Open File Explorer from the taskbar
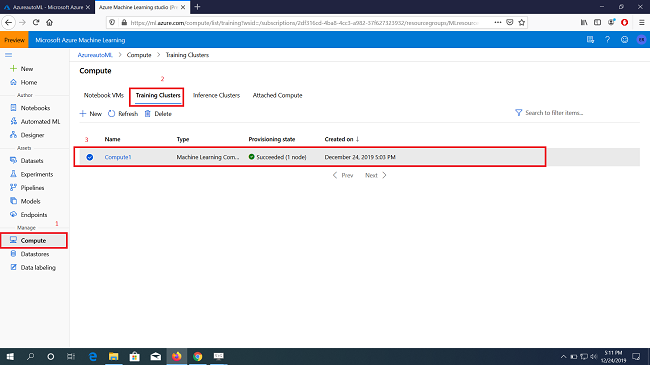This screenshot has width=650, height=365. [x=113, y=356]
